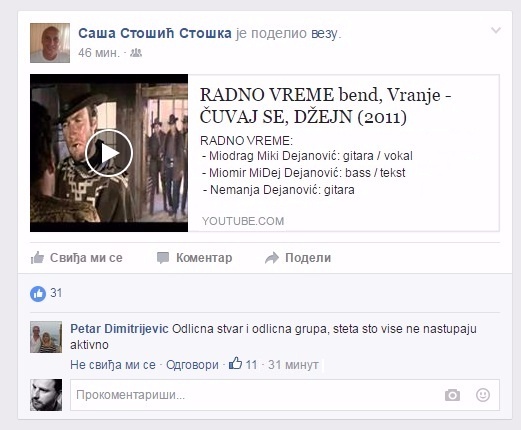The image size is (521, 430).
Task: Unlike comment via Не свиђа ми се
Action: pyautogui.click(x=113, y=365)
